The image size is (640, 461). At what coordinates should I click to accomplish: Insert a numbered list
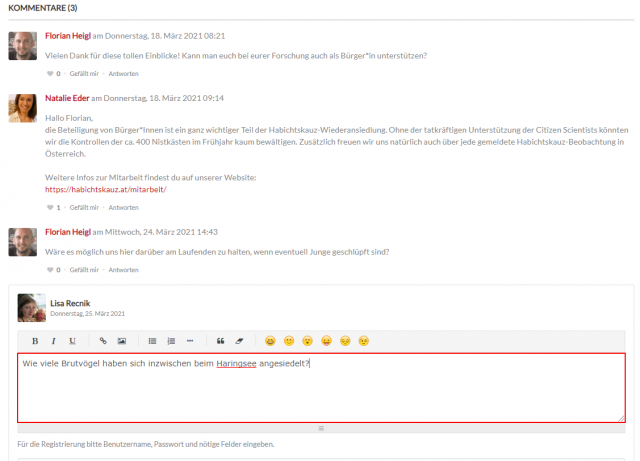(x=171, y=341)
